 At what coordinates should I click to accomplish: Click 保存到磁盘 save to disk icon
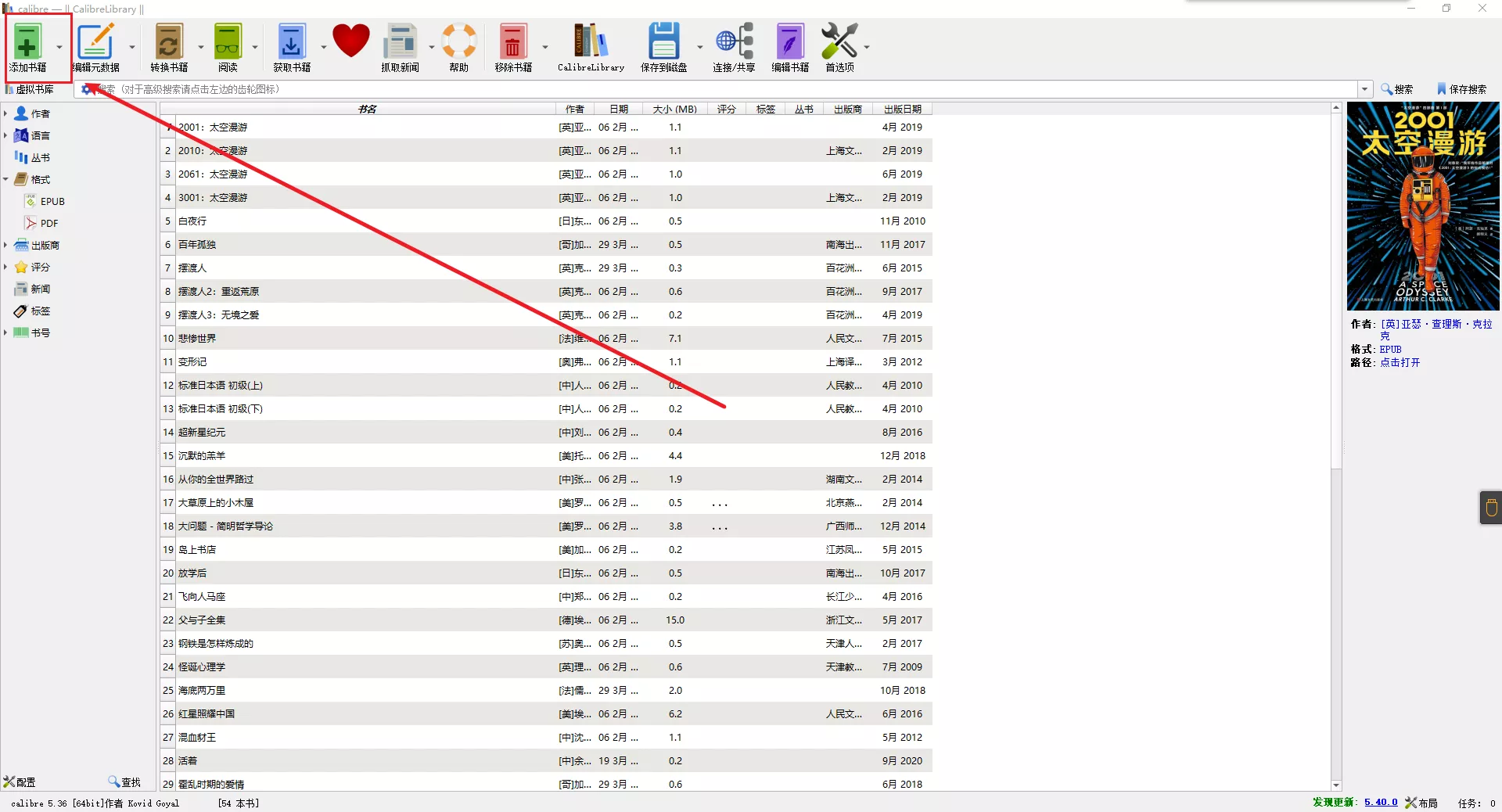(663, 43)
